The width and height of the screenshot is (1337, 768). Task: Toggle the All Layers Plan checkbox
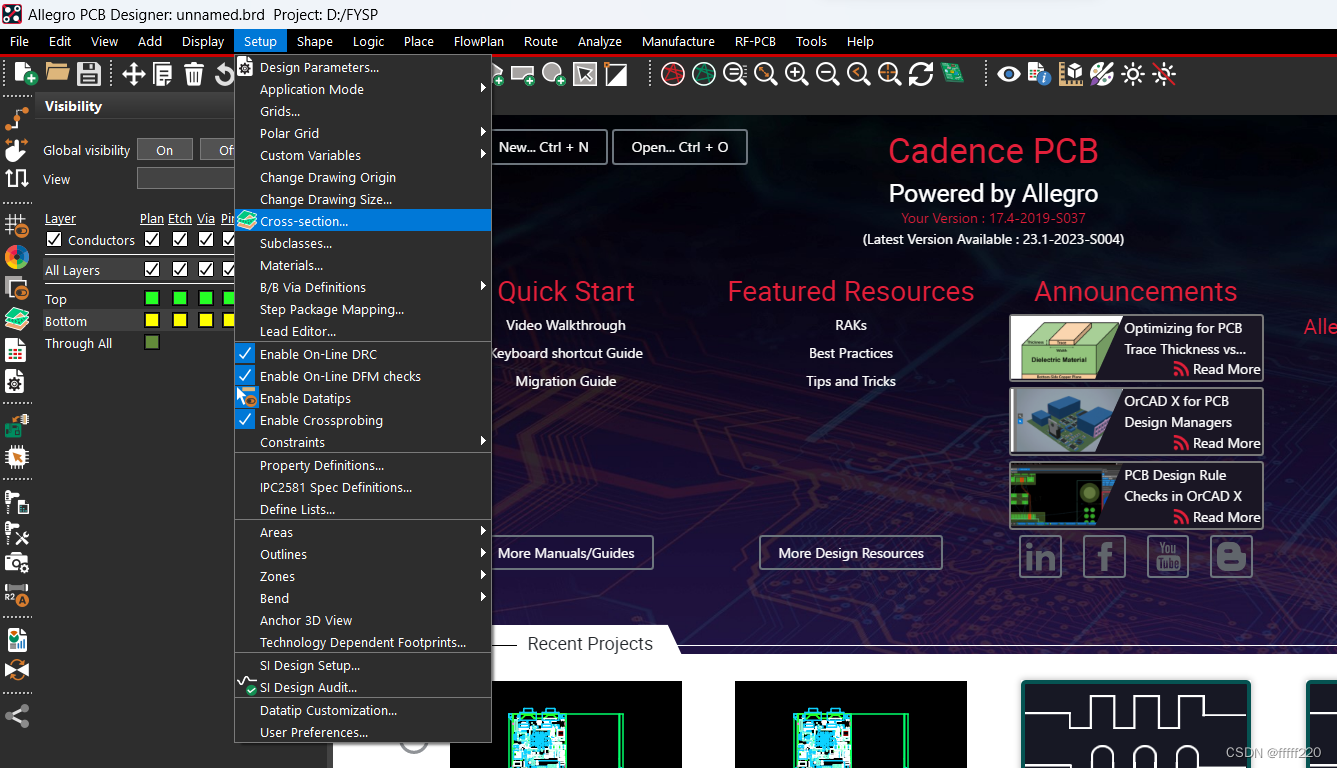tap(152, 270)
